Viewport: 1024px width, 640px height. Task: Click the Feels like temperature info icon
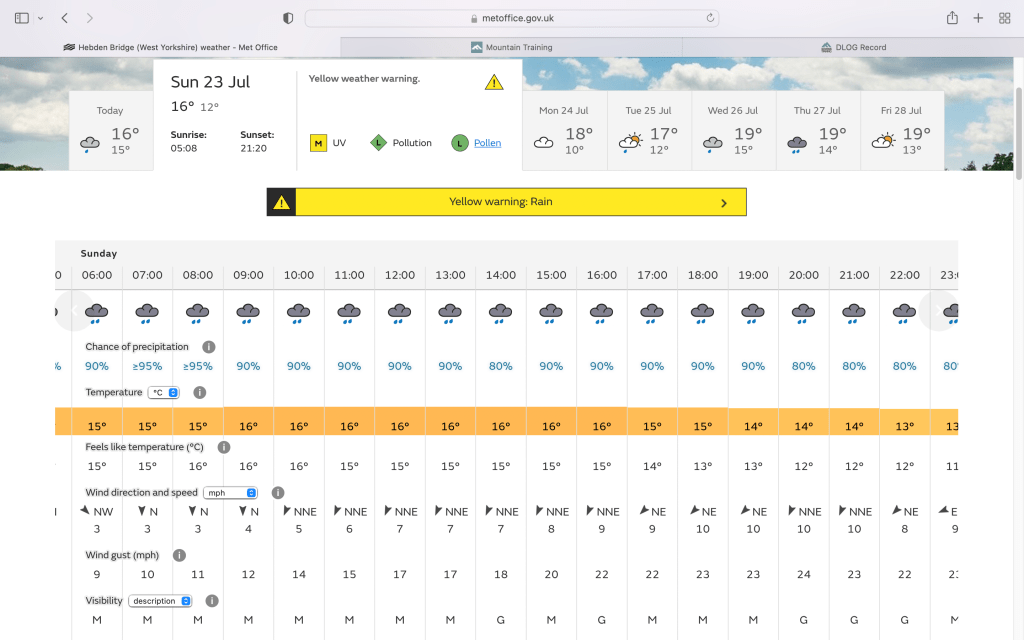point(224,447)
